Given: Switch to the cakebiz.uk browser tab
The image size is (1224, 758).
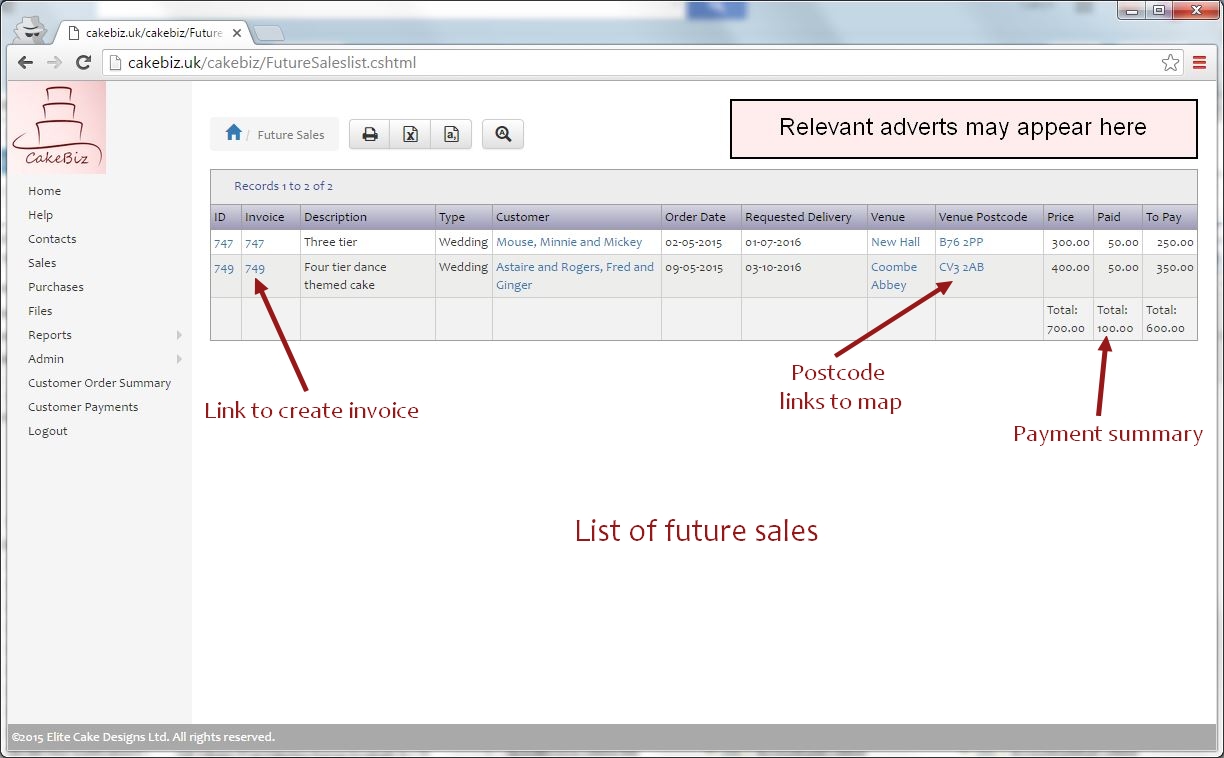Looking at the screenshot, I should click(x=155, y=31).
